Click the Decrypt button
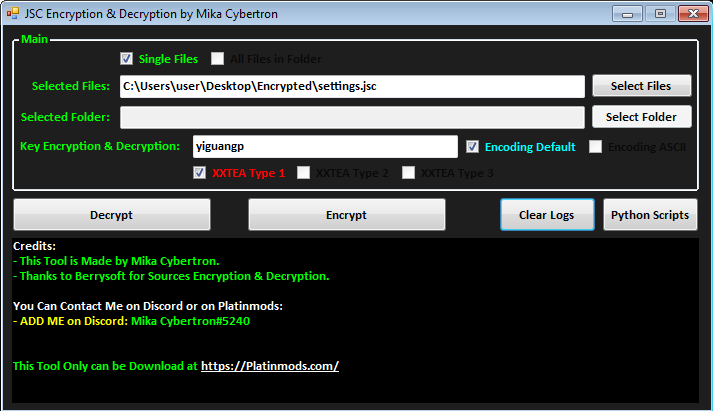The height and width of the screenshot is (411, 713). (112, 215)
